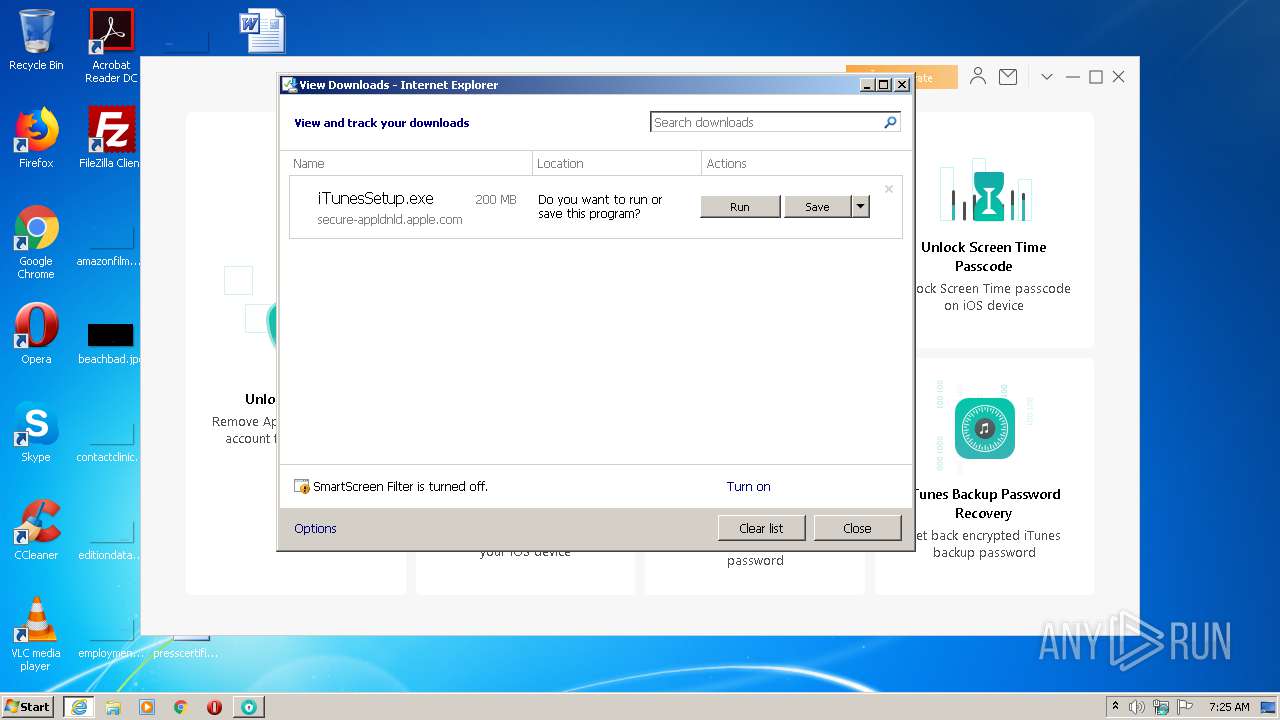Switch to Internet Explorer taskbar button
This screenshot has width=1280, height=720.
79,707
